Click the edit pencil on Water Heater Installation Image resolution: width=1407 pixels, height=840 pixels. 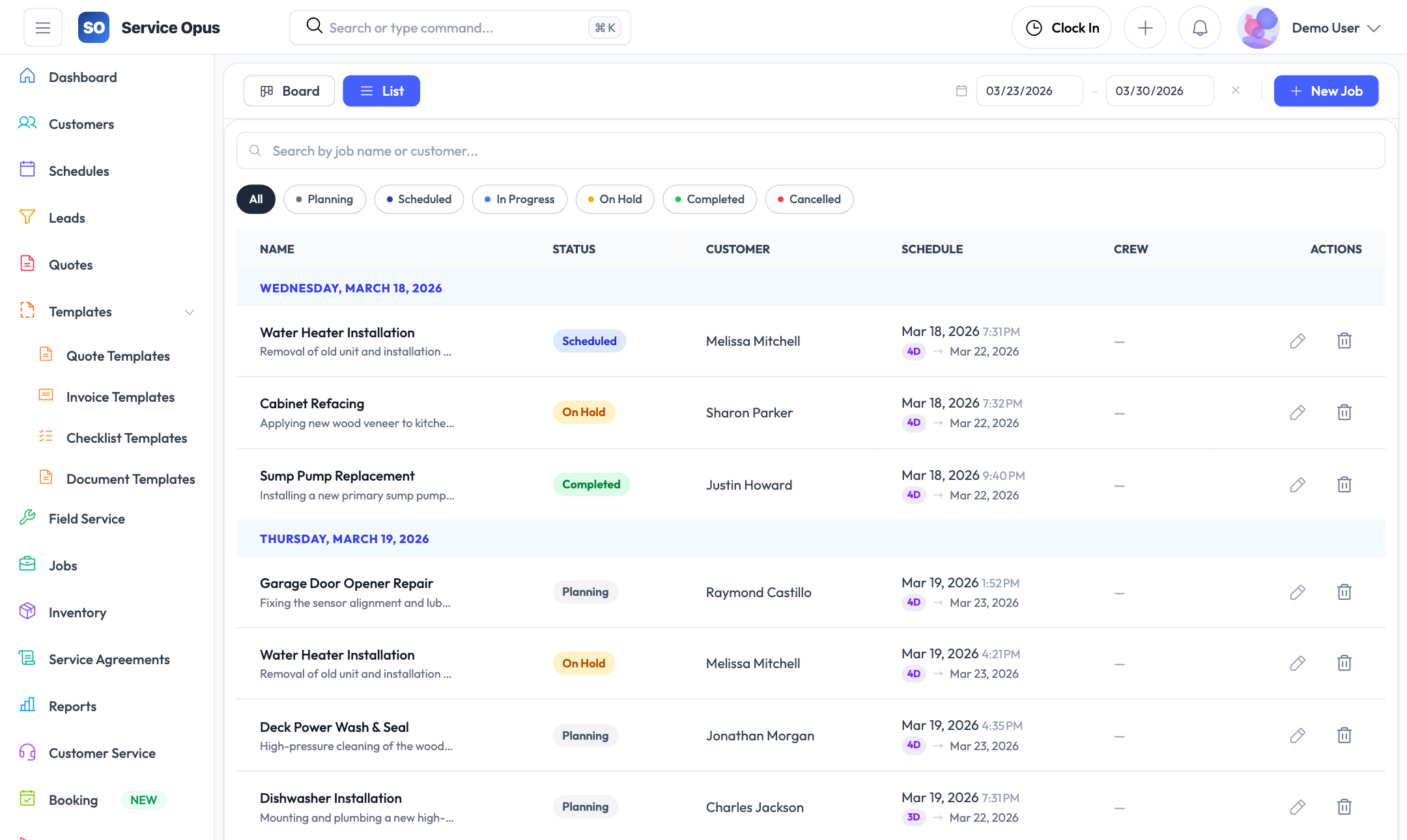[x=1297, y=341]
